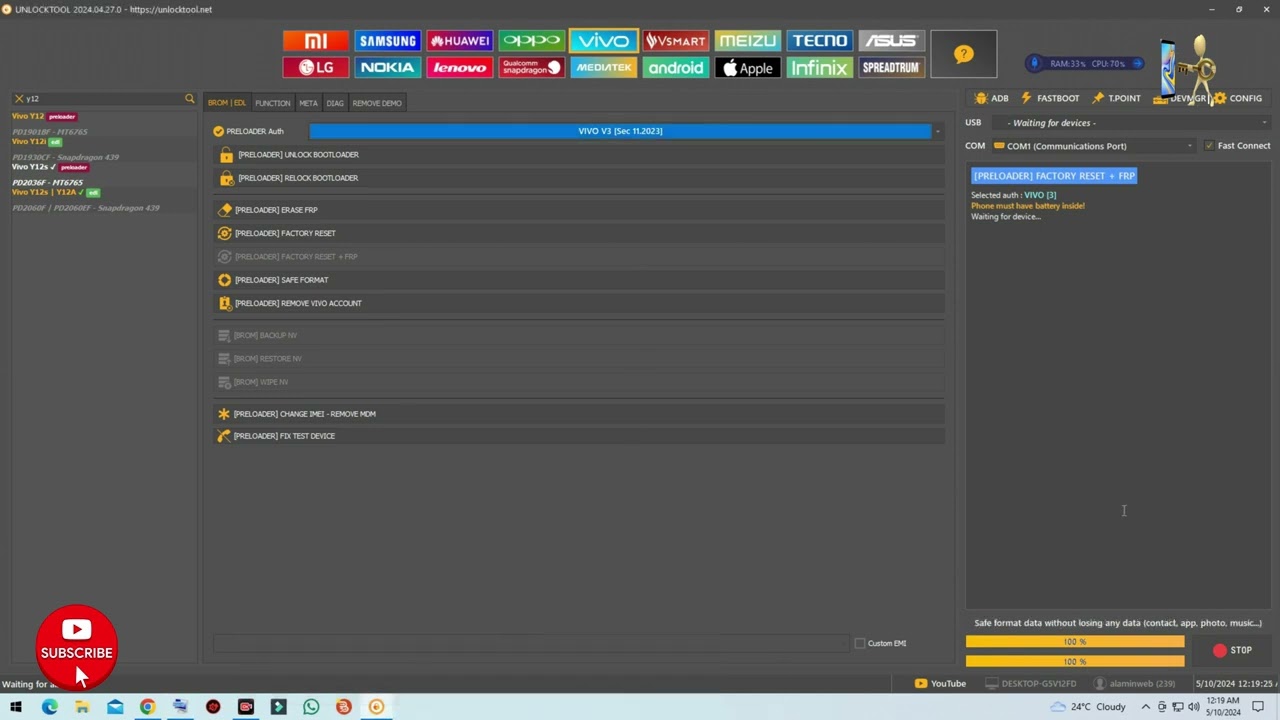Viewport: 1280px width, 720px height.
Task: Toggle the Fast Connect checkbox
Action: point(1209,146)
